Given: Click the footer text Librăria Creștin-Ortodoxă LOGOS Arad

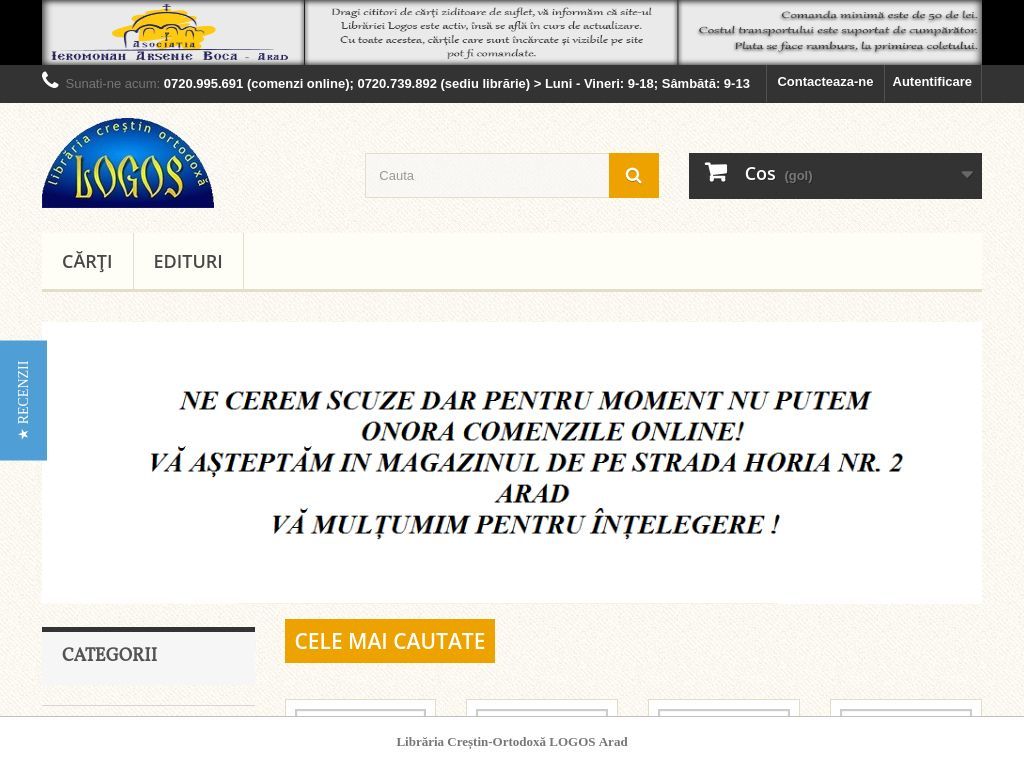Looking at the screenshot, I should click(512, 742).
